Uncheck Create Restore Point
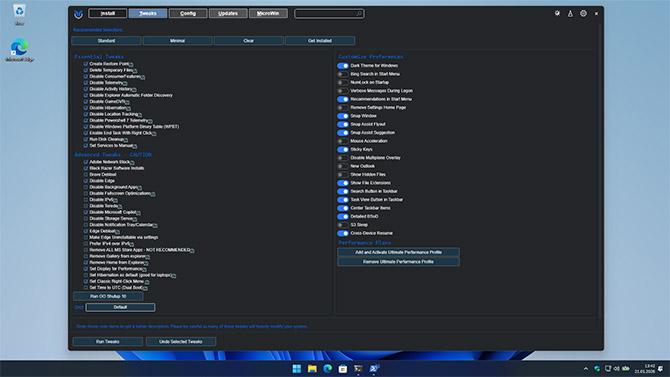This screenshot has width=670, height=377. [86, 64]
